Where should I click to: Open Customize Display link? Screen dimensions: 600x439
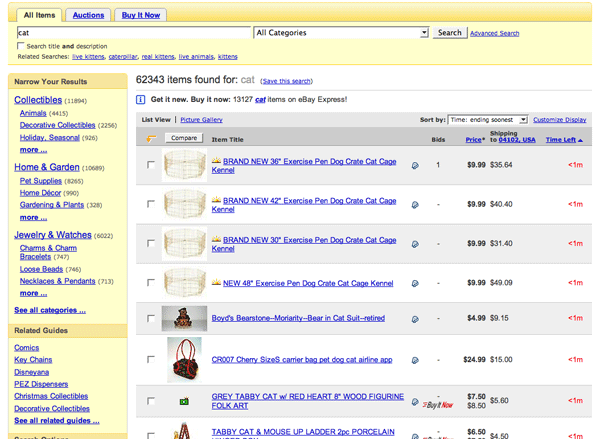coord(560,120)
